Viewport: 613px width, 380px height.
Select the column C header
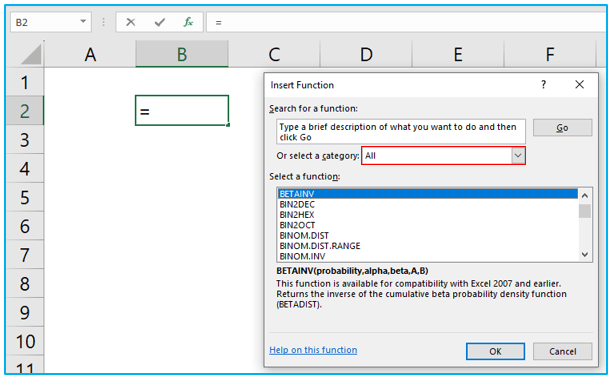tap(274, 54)
